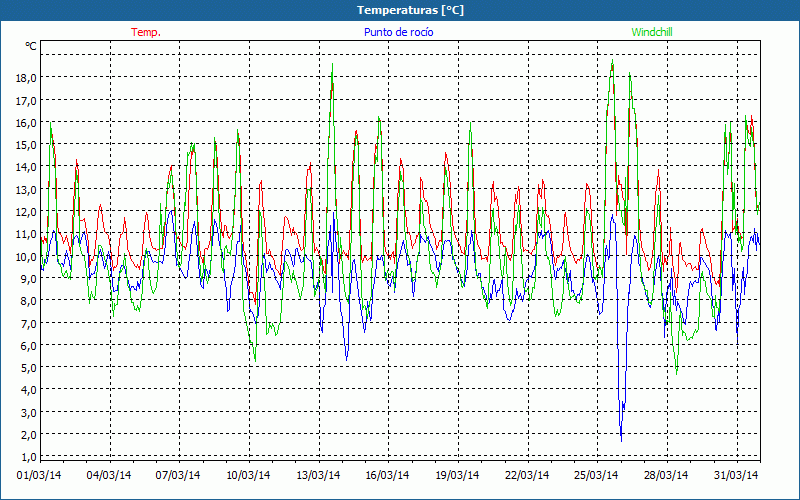Click the 2,0 y-axis value
The width and height of the screenshot is (800, 500).
point(29,434)
